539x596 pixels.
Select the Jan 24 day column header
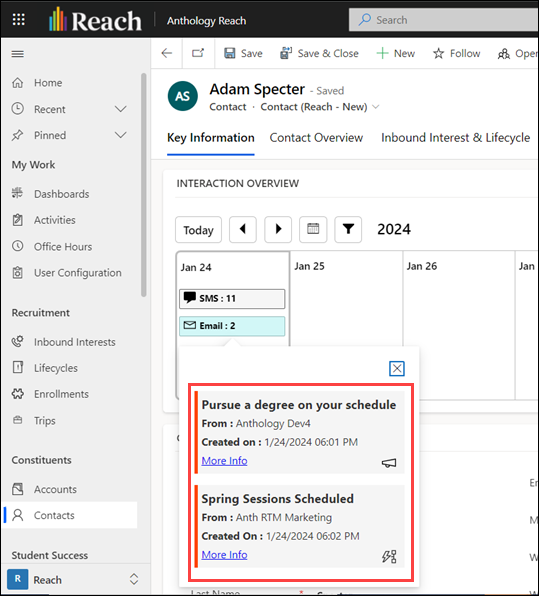(x=196, y=267)
